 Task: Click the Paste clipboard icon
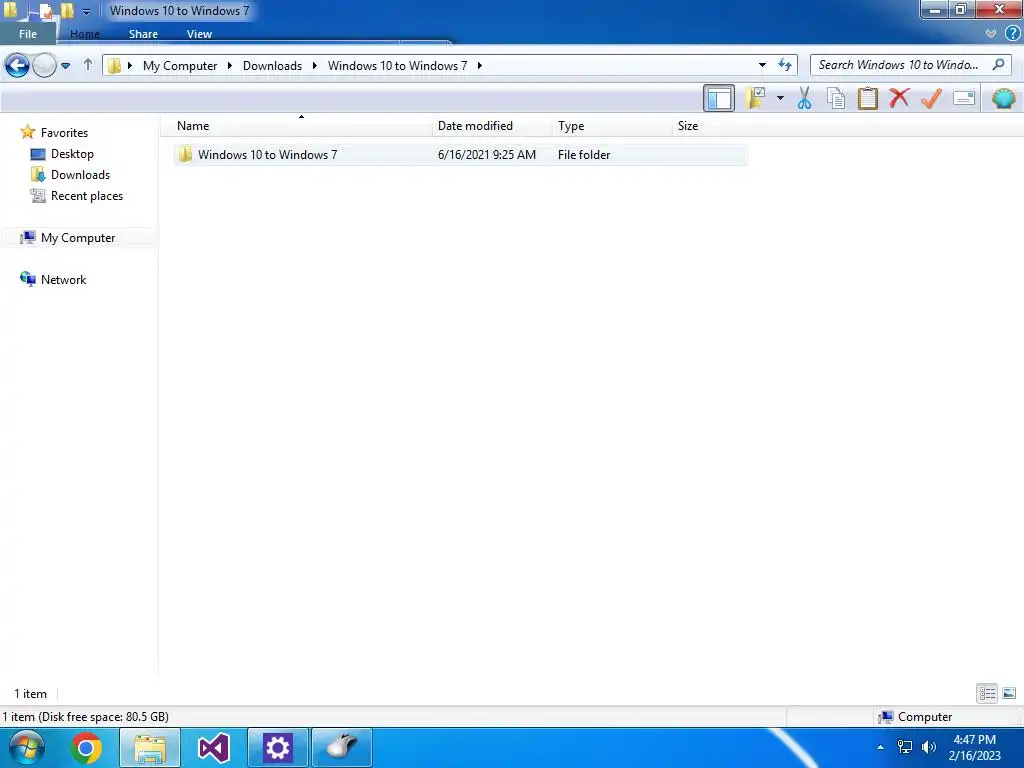tap(867, 99)
